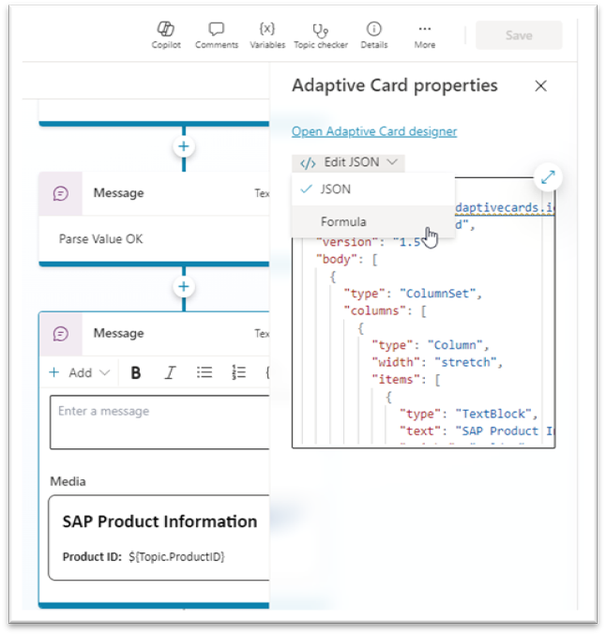Click the Parse Value OK text
Image resolution: width=606 pixels, height=635 pixels.
click(x=101, y=239)
